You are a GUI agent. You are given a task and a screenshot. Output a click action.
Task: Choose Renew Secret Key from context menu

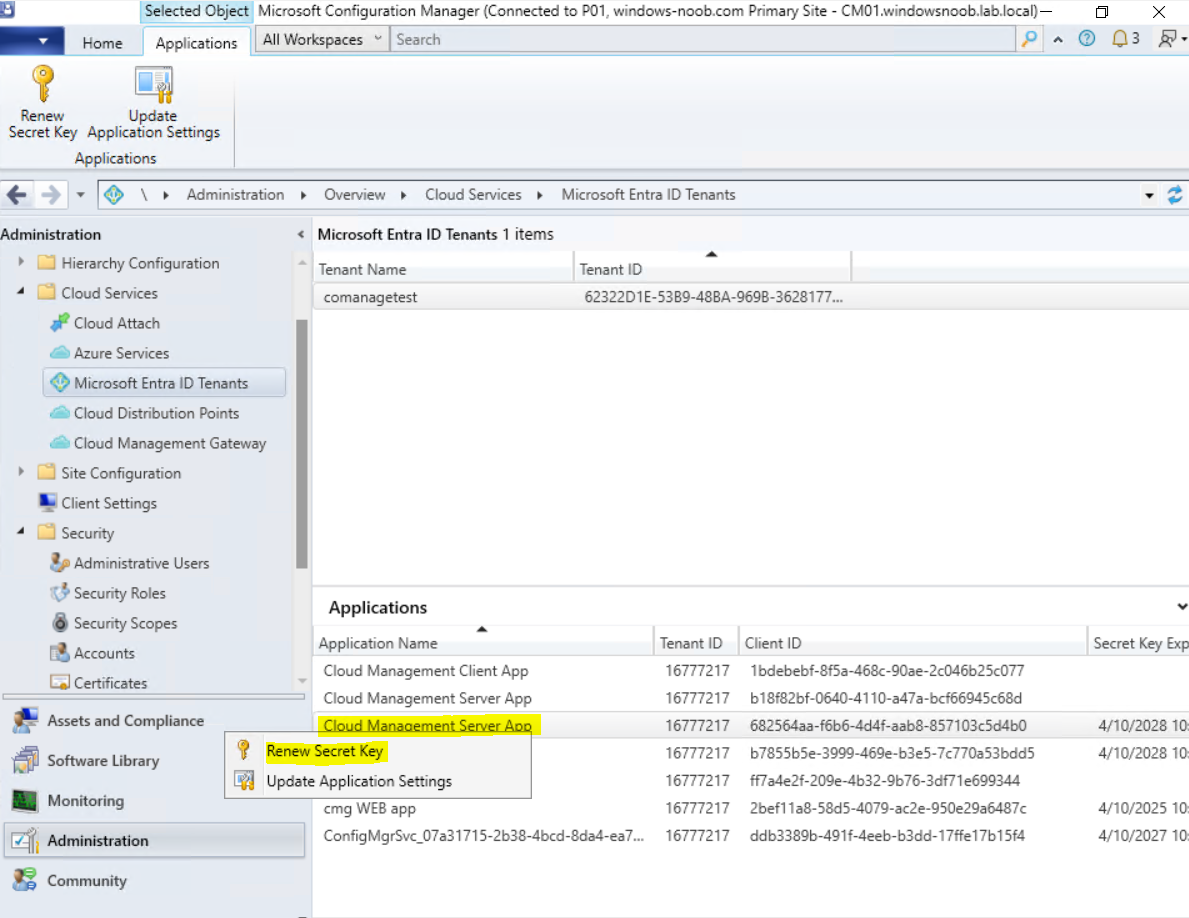click(x=325, y=751)
